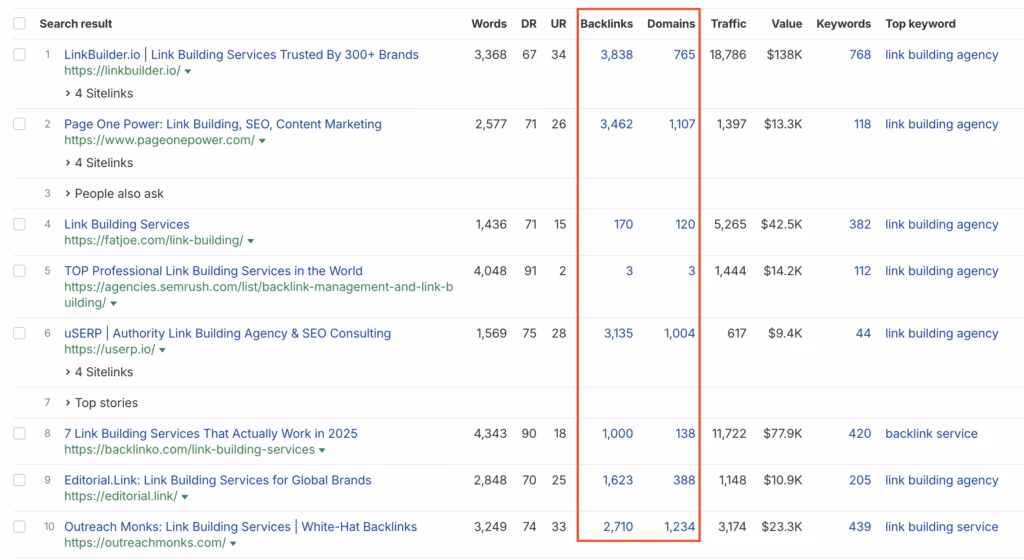Tick the select-all checkbox beside Search result header
1024x560 pixels.
click(20, 23)
